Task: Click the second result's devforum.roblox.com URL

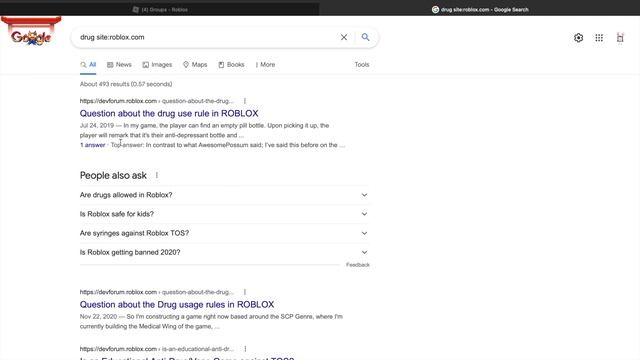Action: 157,292
